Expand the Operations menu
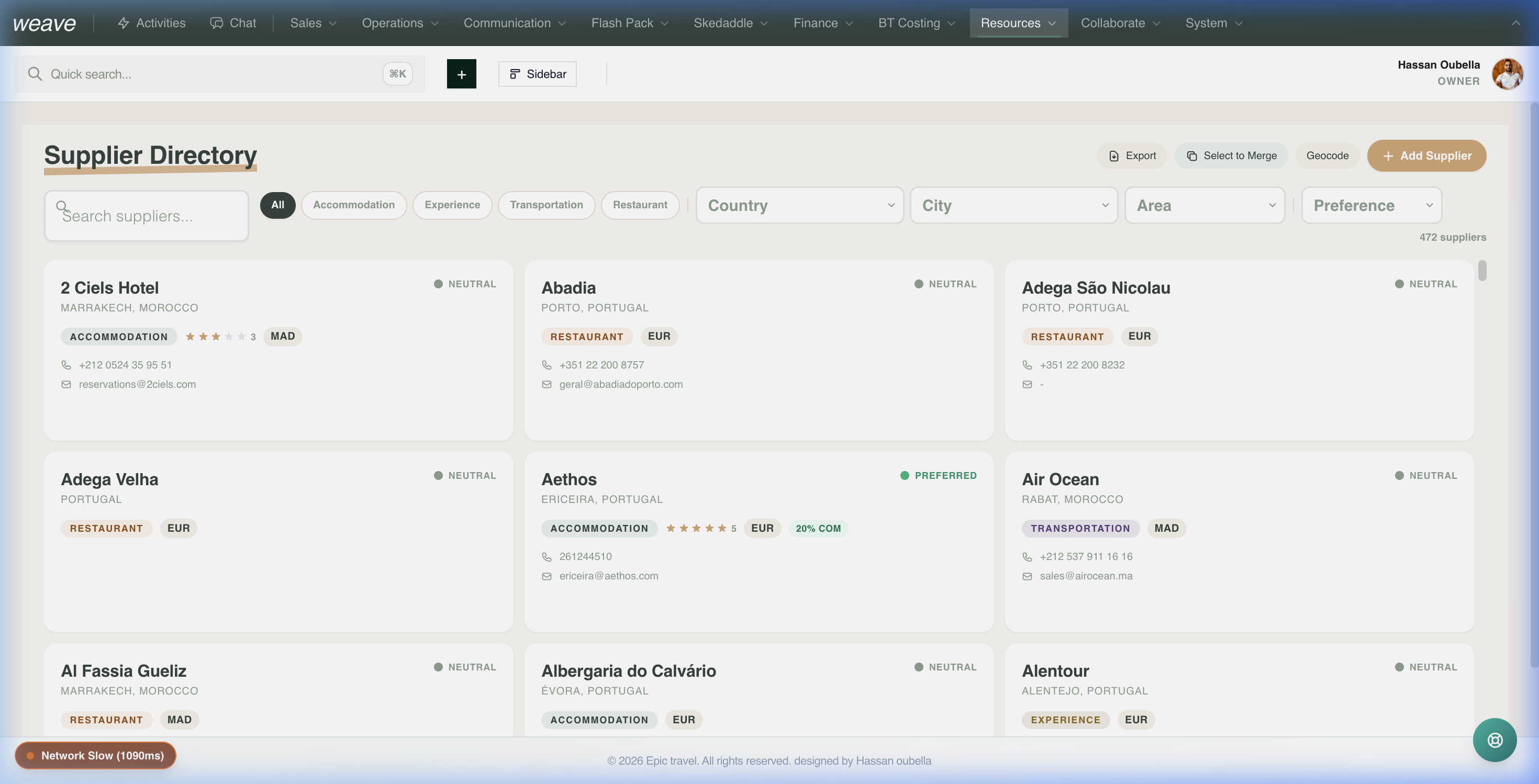This screenshot has width=1539, height=784. 400,23
